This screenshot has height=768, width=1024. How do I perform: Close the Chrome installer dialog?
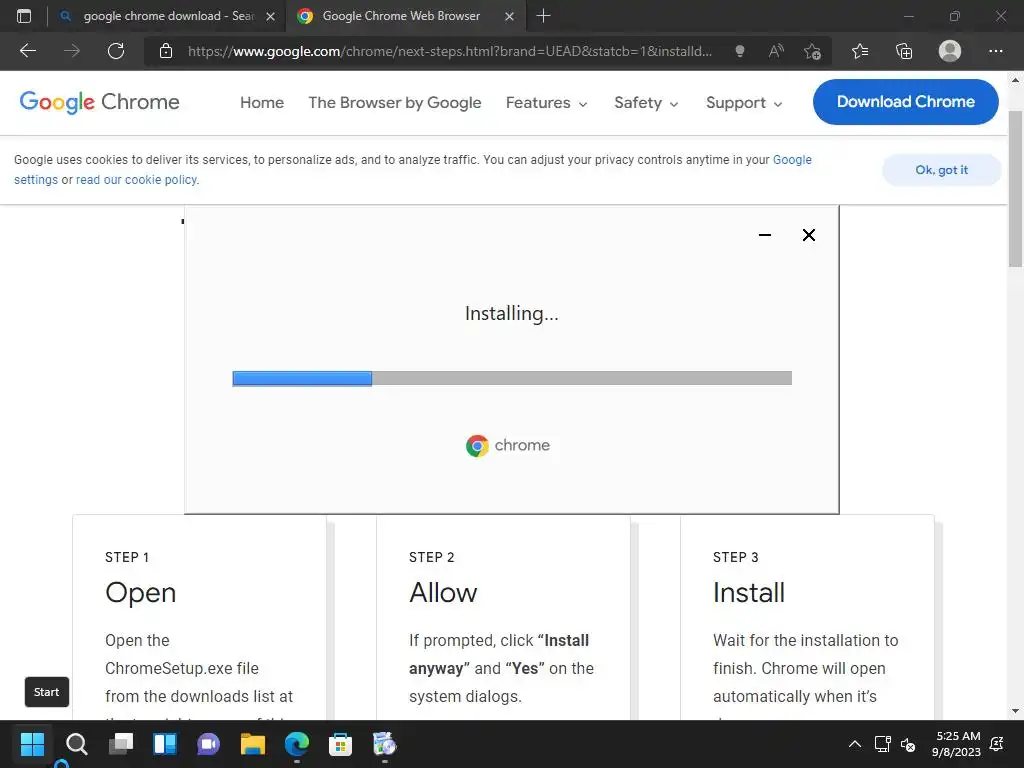click(x=808, y=235)
